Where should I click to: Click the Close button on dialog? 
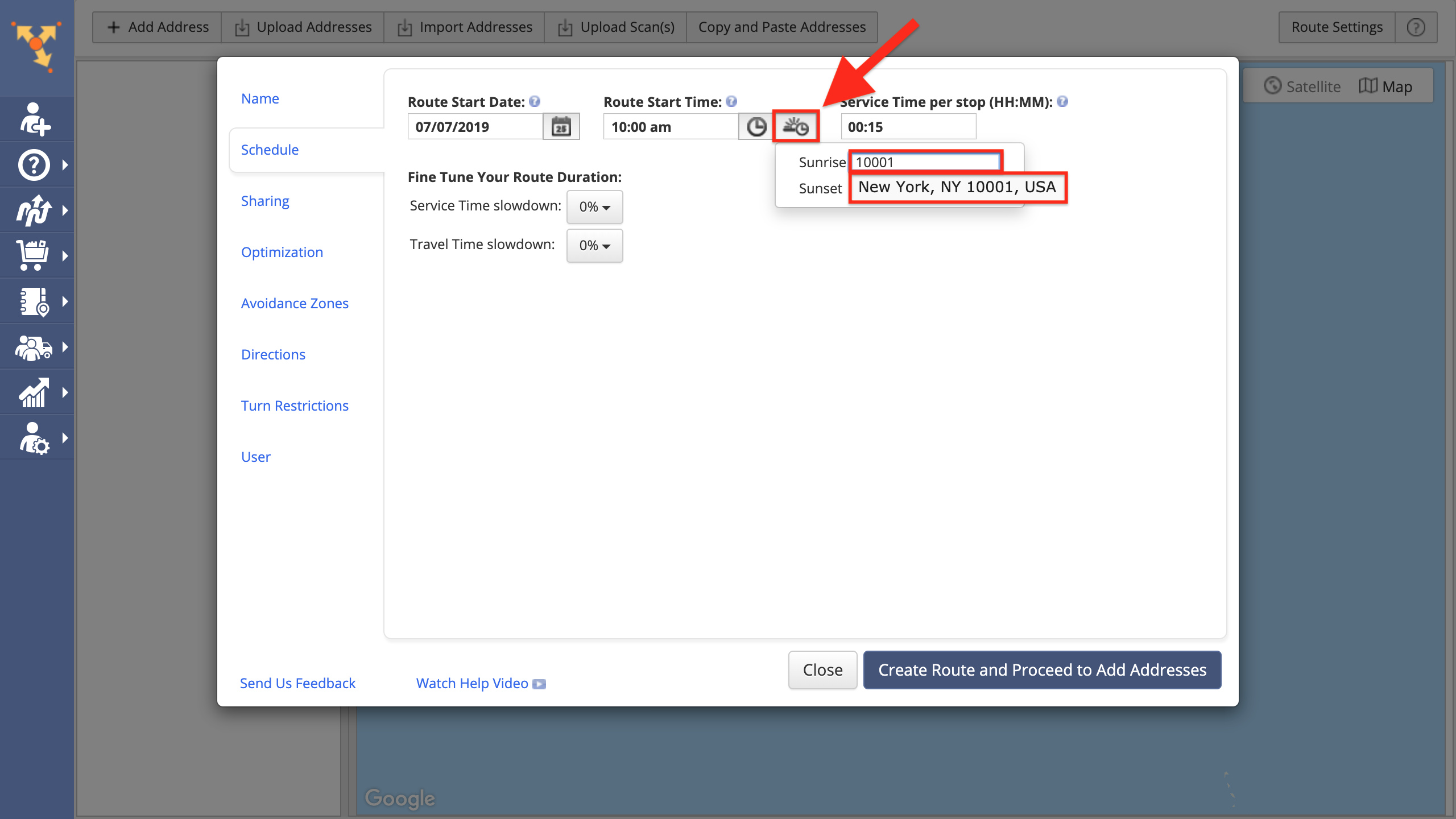(x=823, y=669)
